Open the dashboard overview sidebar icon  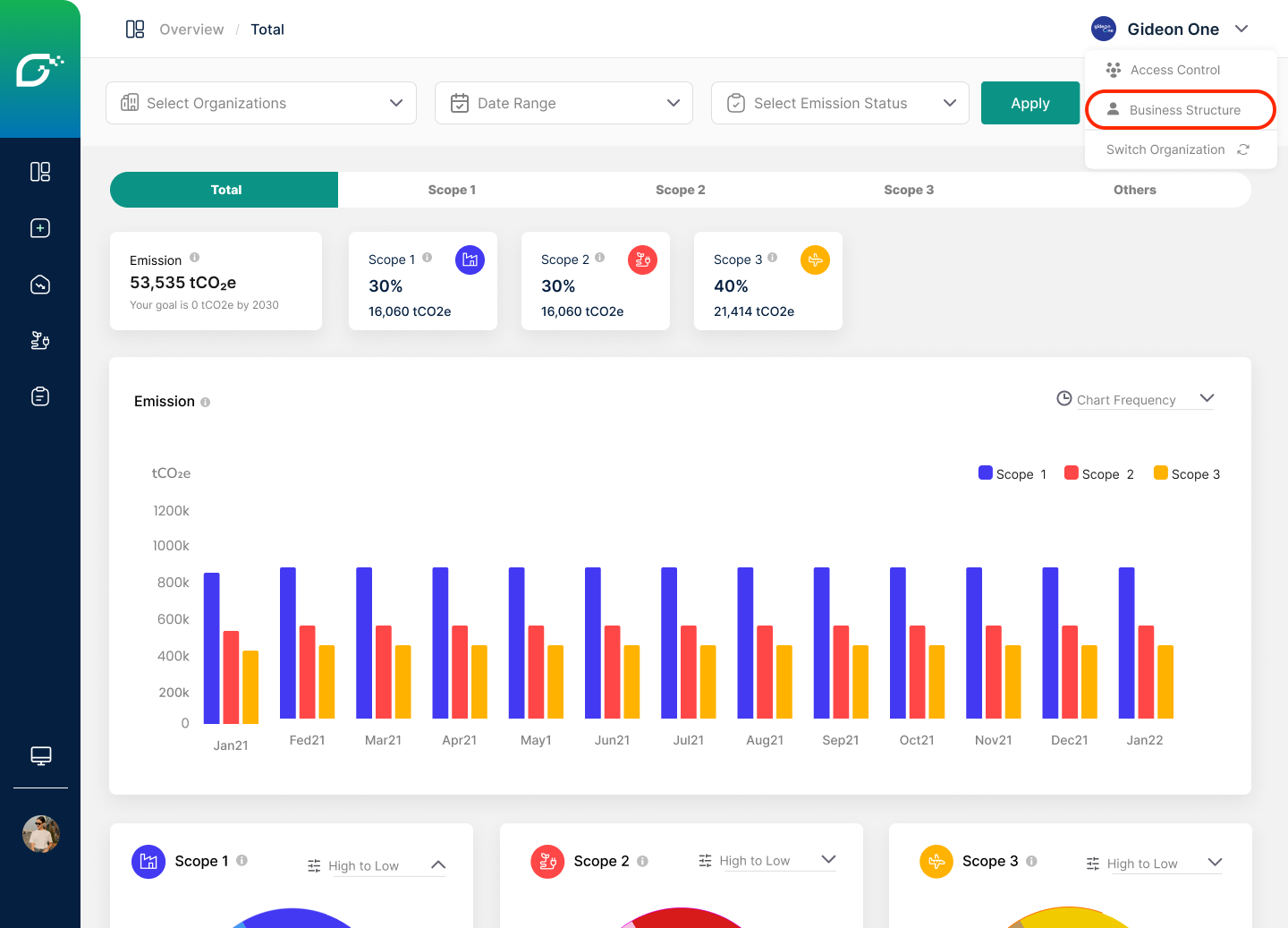click(x=40, y=172)
